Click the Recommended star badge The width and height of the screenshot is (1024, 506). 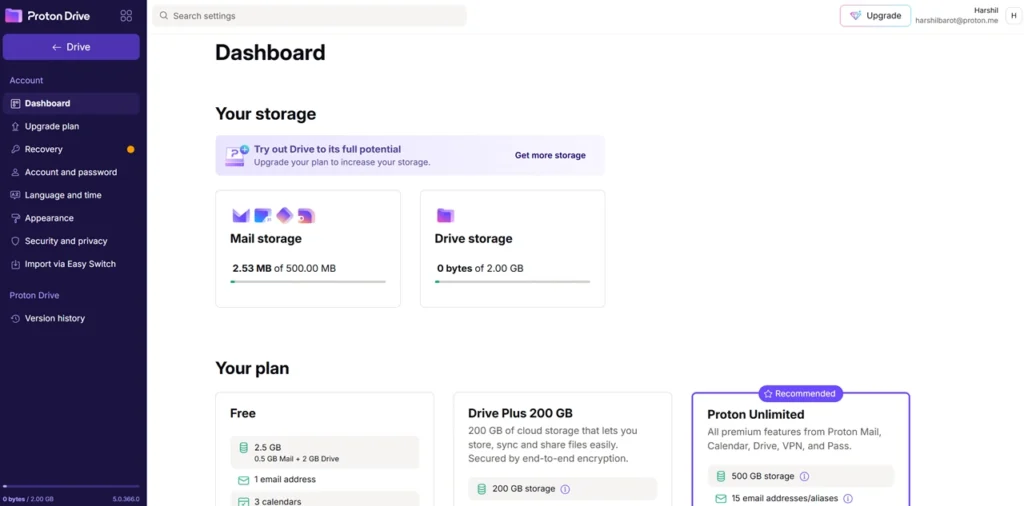coord(801,394)
